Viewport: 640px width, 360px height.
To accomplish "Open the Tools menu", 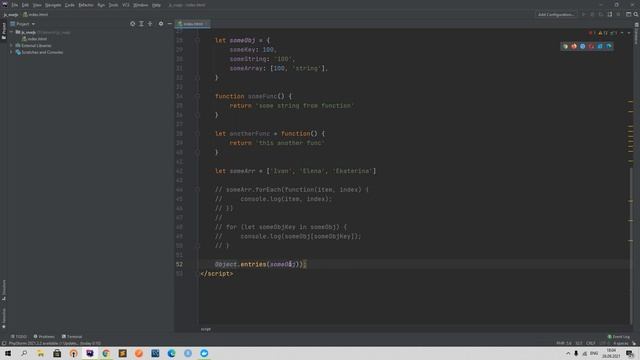I will coord(113,5).
